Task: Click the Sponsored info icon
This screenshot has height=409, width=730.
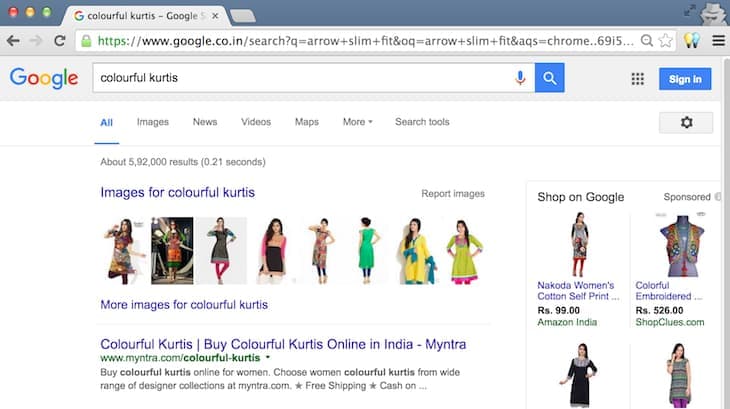Action: (x=717, y=197)
